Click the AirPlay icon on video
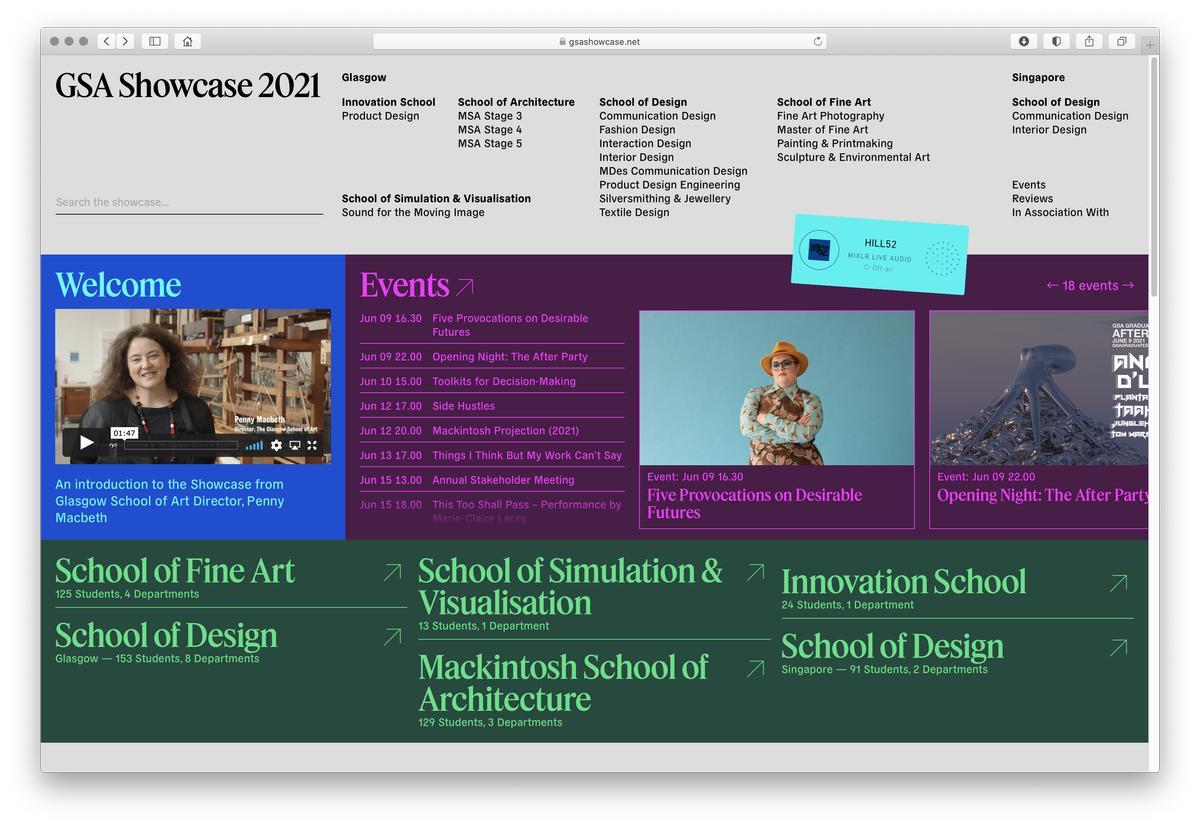 tap(294, 445)
